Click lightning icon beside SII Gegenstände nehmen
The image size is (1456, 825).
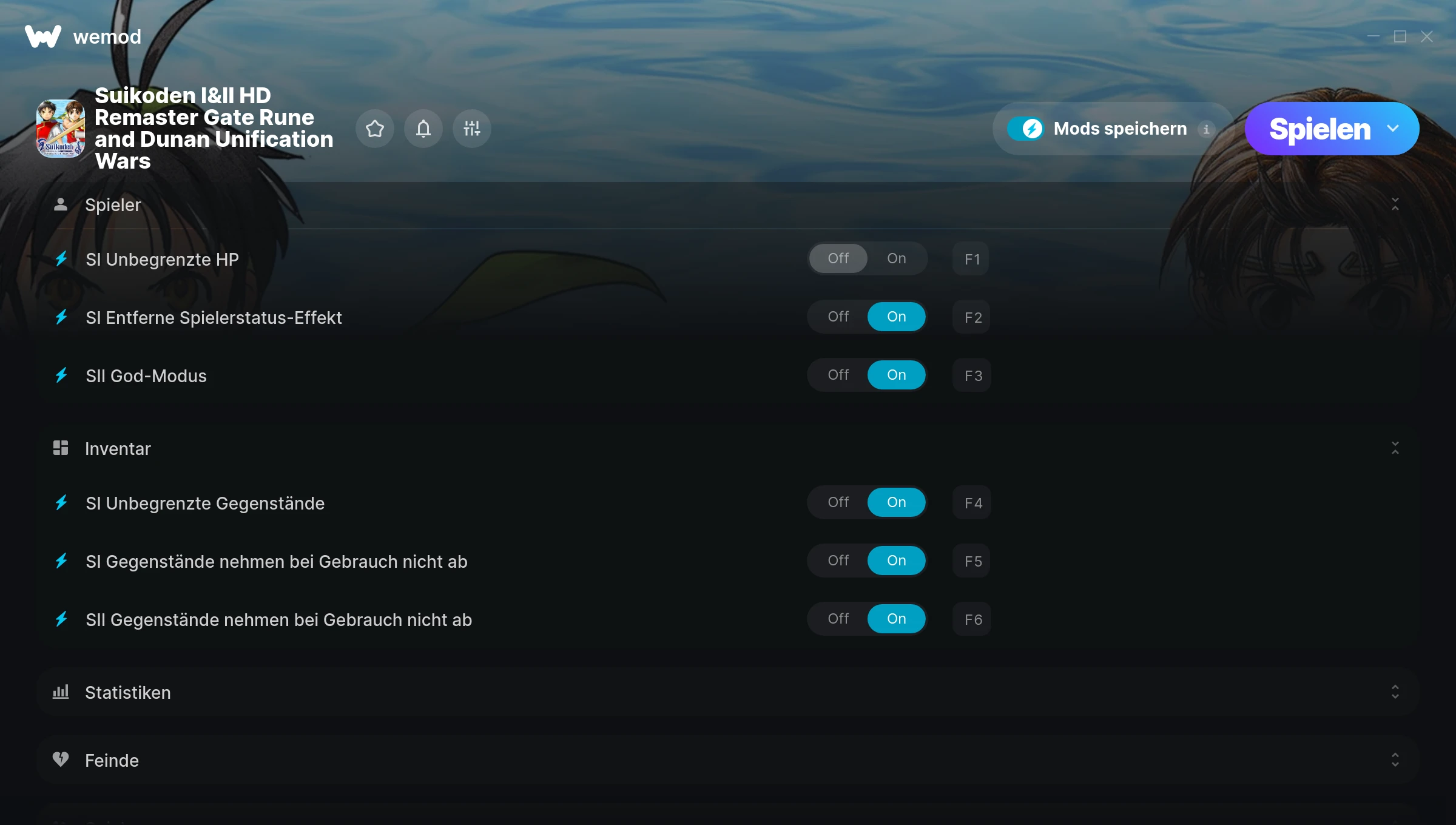point(61,619)
